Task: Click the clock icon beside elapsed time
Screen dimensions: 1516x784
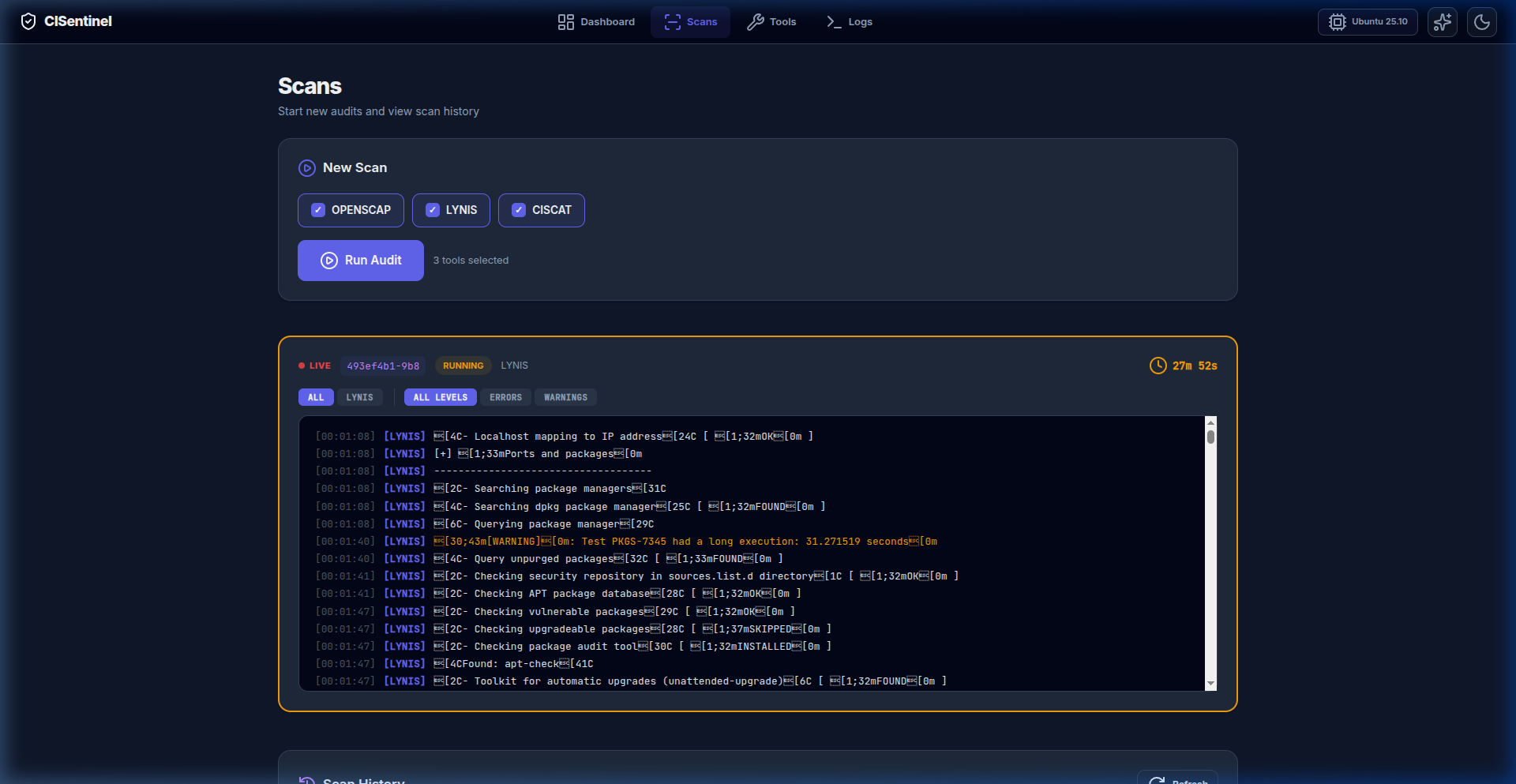Action: 1158,366
